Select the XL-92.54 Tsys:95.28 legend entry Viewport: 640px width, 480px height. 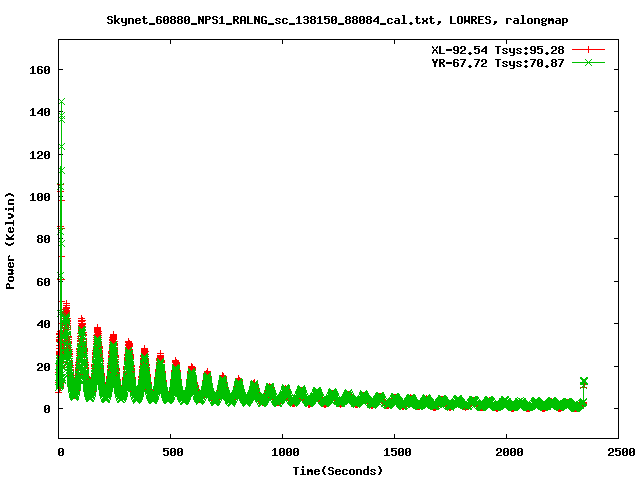pos(498,50)
